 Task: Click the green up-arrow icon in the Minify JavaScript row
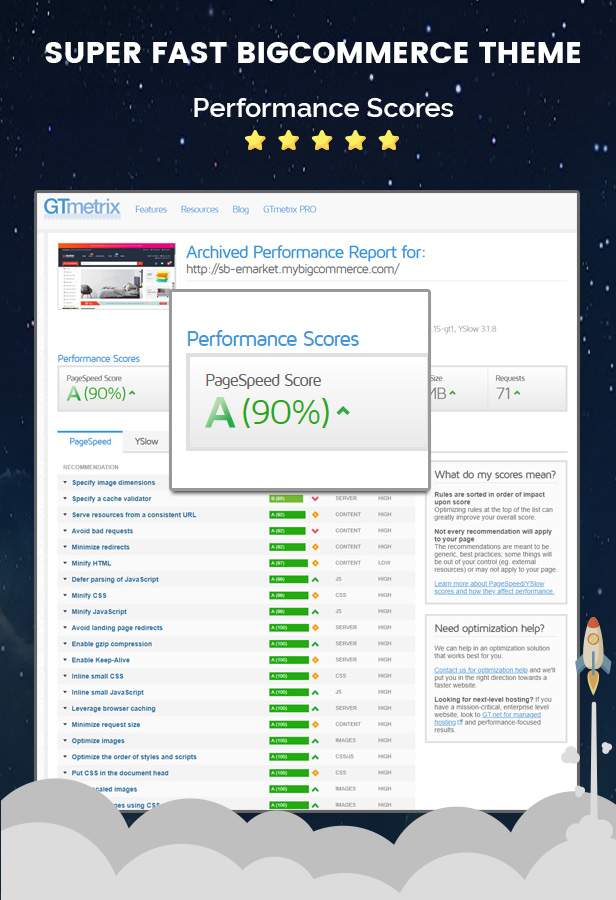315,612
